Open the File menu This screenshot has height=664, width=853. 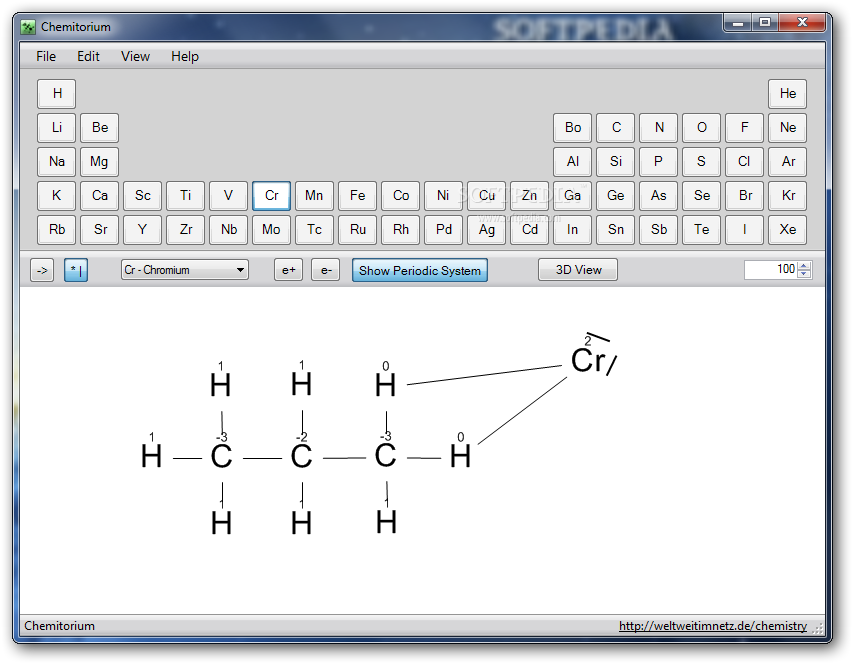point(46,57)
